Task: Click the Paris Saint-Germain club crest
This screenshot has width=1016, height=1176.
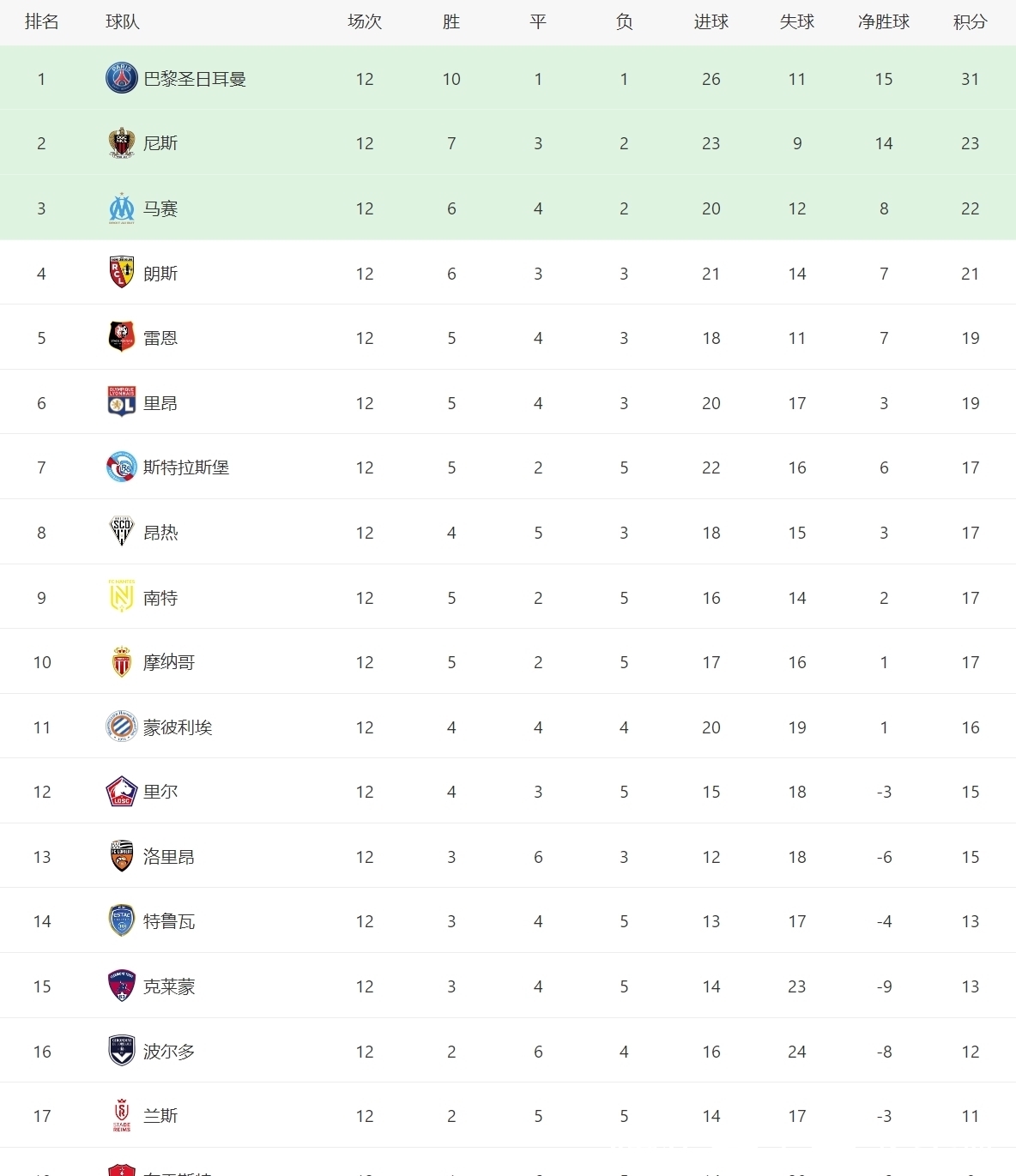Action: pyautogui.click(x=121, y=79)
